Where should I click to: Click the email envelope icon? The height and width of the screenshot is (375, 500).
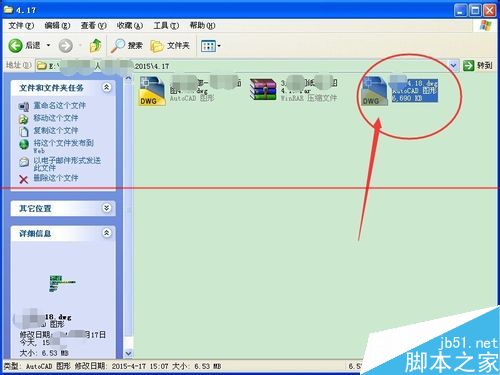(24, 162)
